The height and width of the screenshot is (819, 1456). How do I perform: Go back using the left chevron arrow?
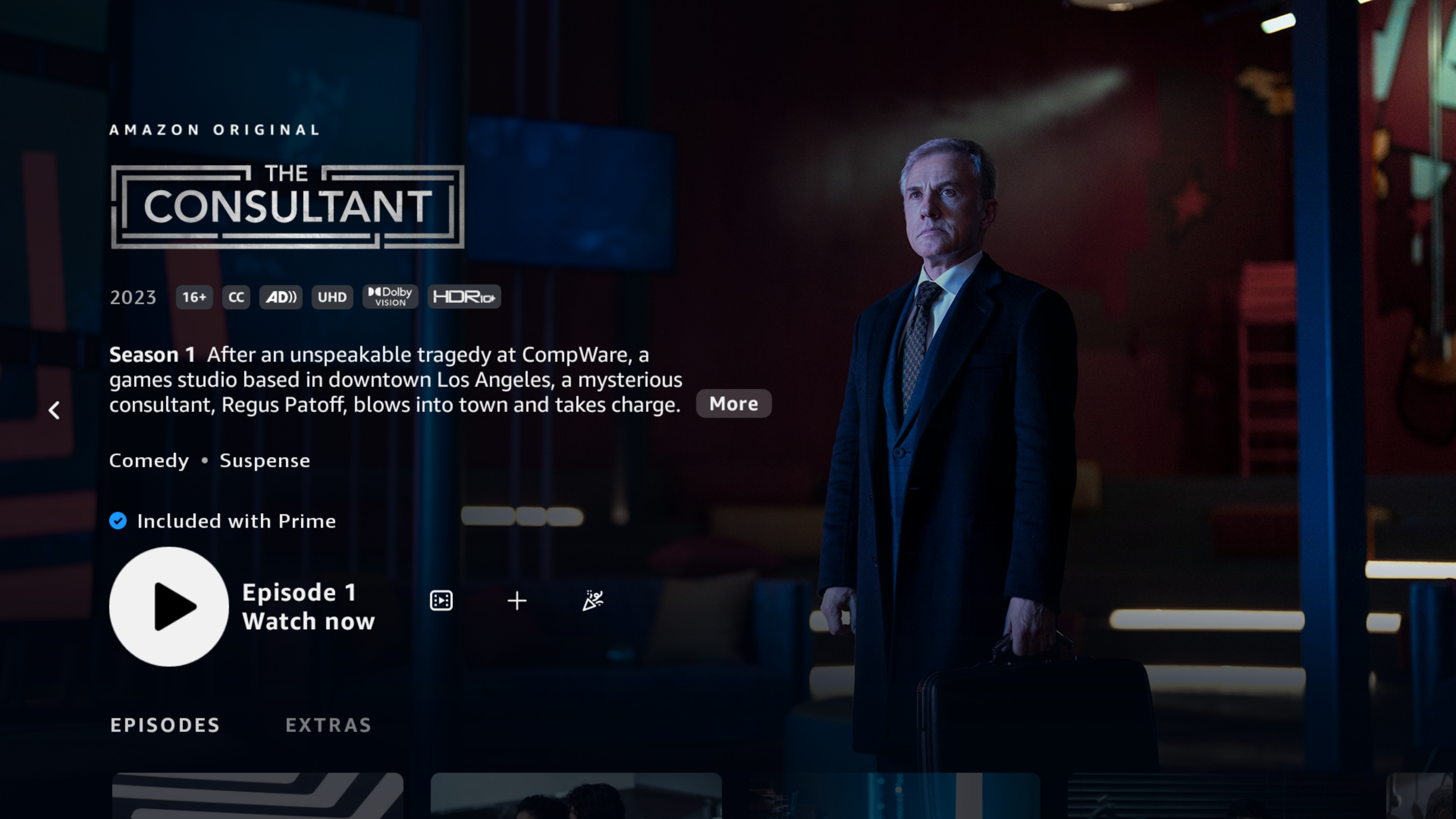coord(54,410)
